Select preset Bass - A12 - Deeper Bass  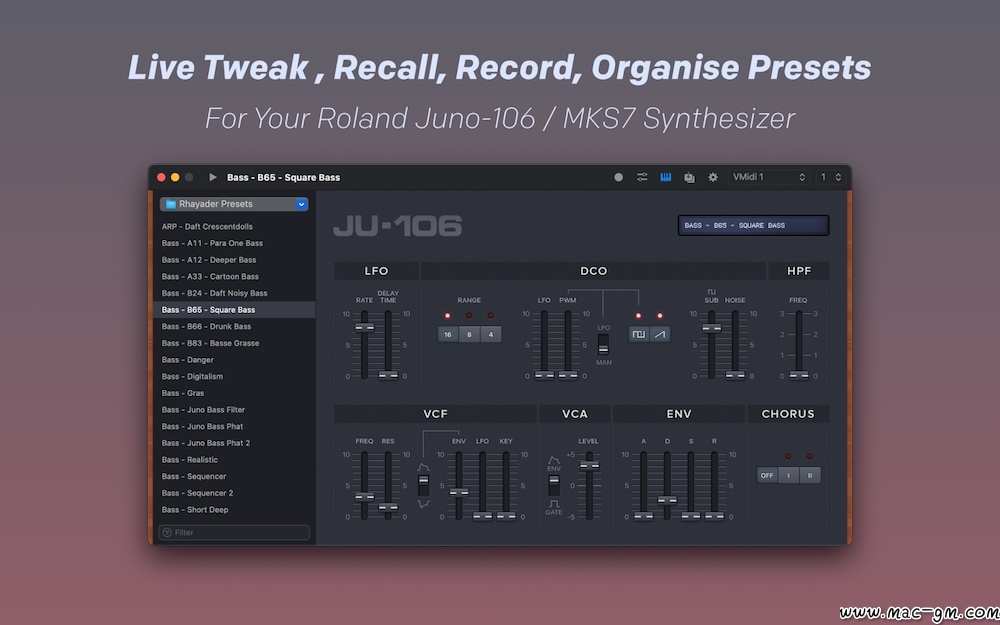[x=234, y=260]
